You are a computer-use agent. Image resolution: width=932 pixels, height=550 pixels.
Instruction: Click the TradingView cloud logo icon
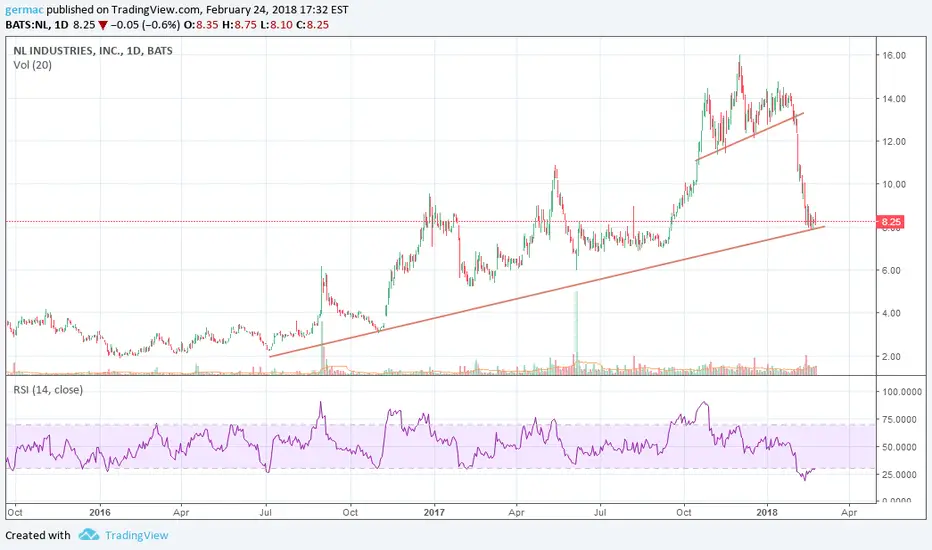click(89, 535)
